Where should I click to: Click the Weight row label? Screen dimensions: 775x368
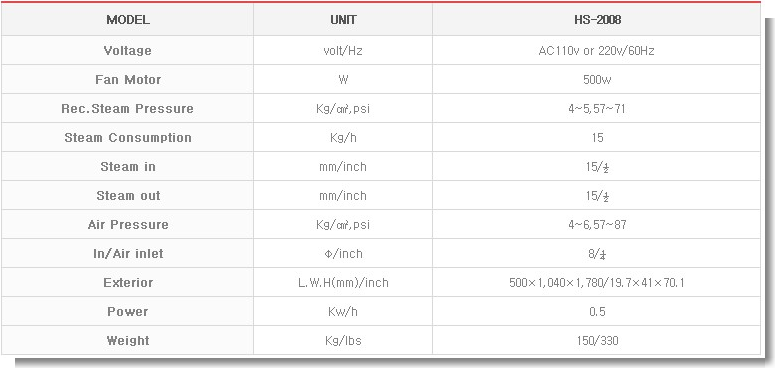tap(128, 341)
